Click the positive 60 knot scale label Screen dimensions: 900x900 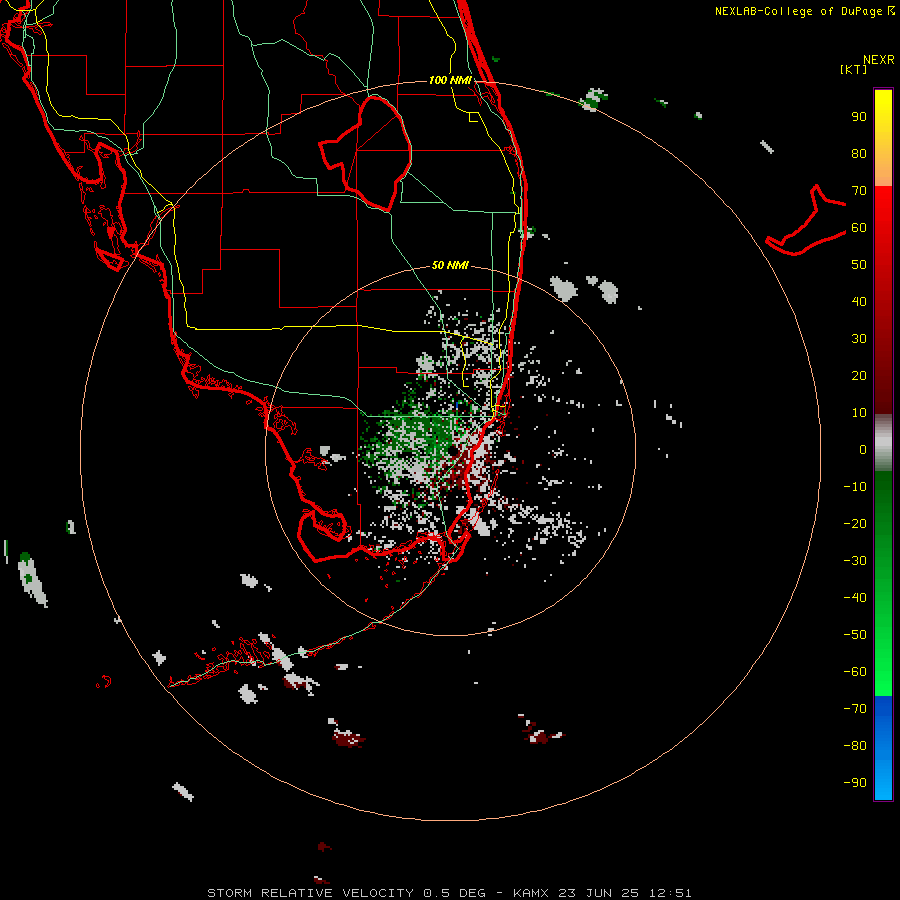pyautogui.click(x=859, y=228)
